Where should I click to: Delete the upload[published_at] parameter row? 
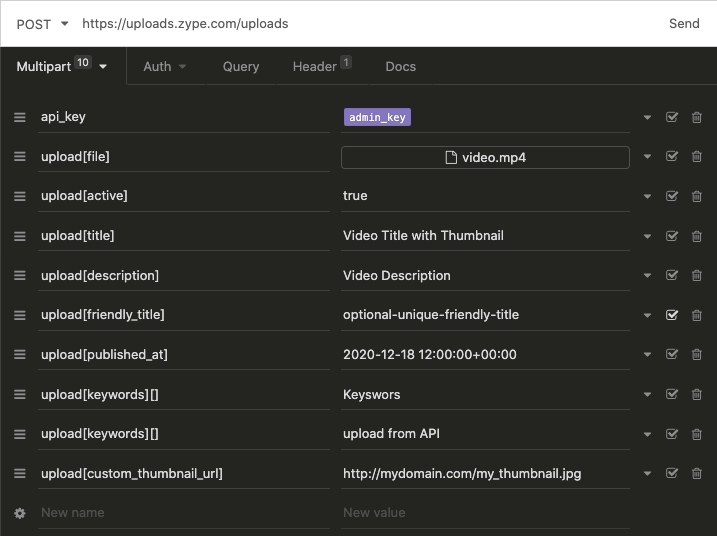point(696,354)
